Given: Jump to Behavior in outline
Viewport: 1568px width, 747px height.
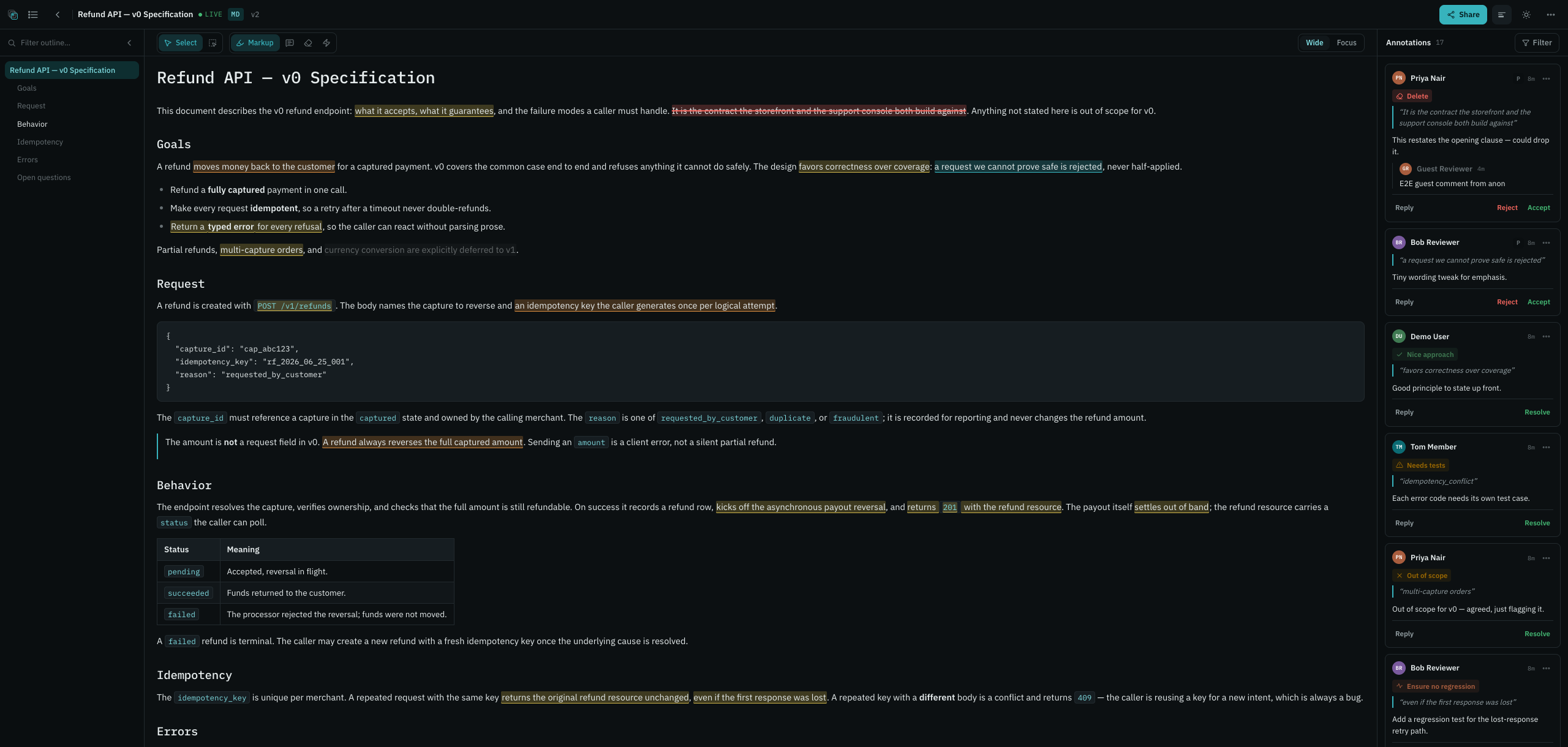Looking at the screenshot, I should tap(32, 124).
